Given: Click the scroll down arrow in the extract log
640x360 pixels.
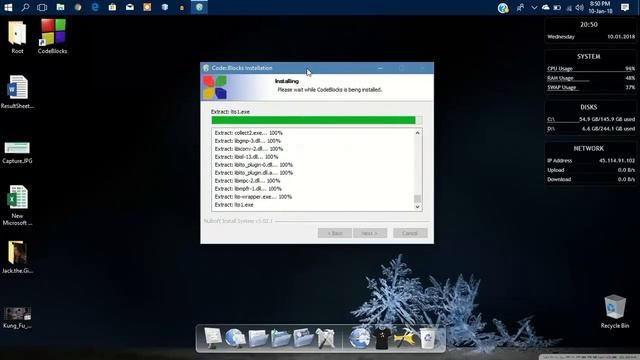Looking at the screenshot, I should click(x=417, y=207).
